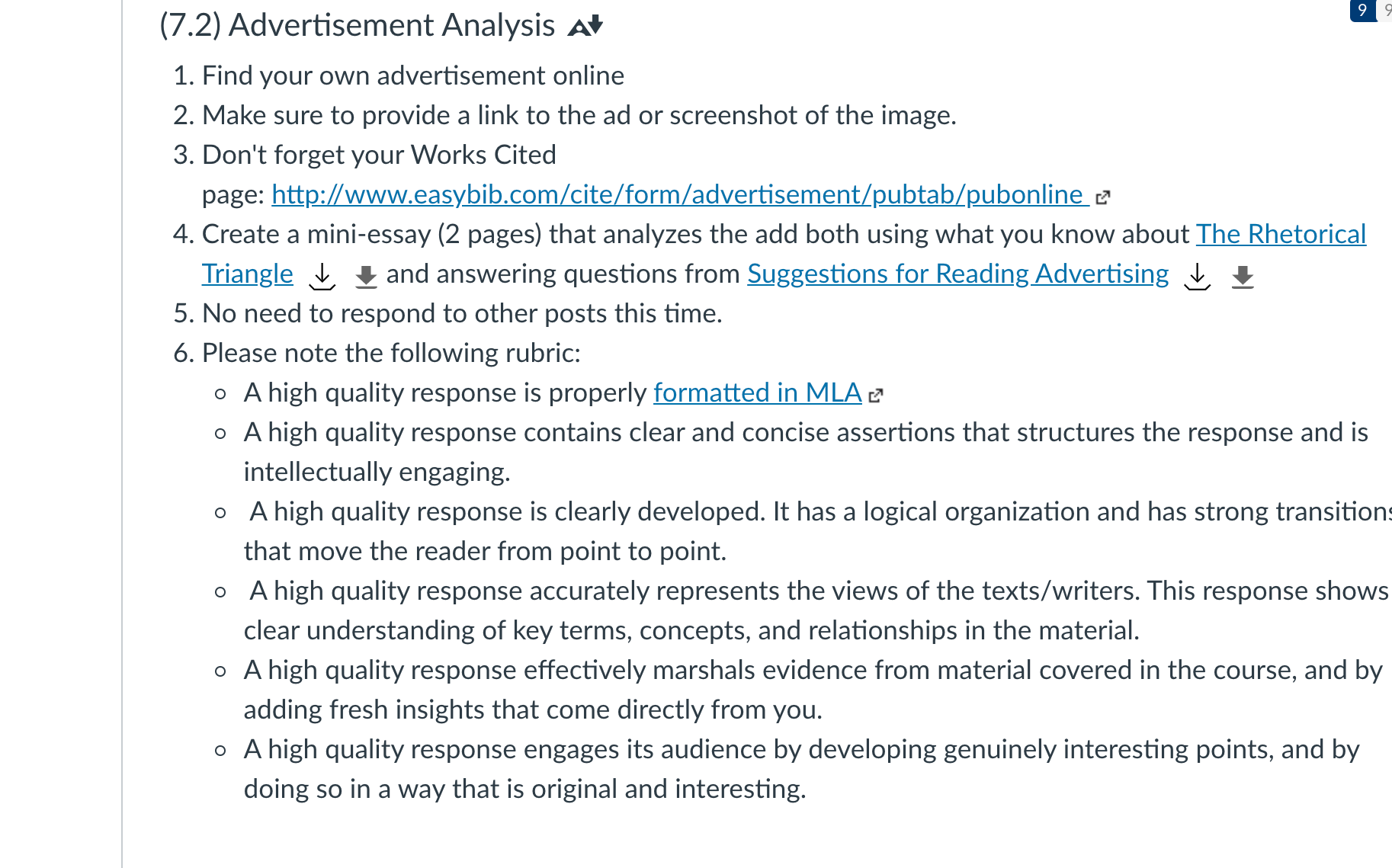Click the gray total replies count beside badge
Image resolution: width=1392 pixels, height=868 pixels.
(x=1387, y=10)
